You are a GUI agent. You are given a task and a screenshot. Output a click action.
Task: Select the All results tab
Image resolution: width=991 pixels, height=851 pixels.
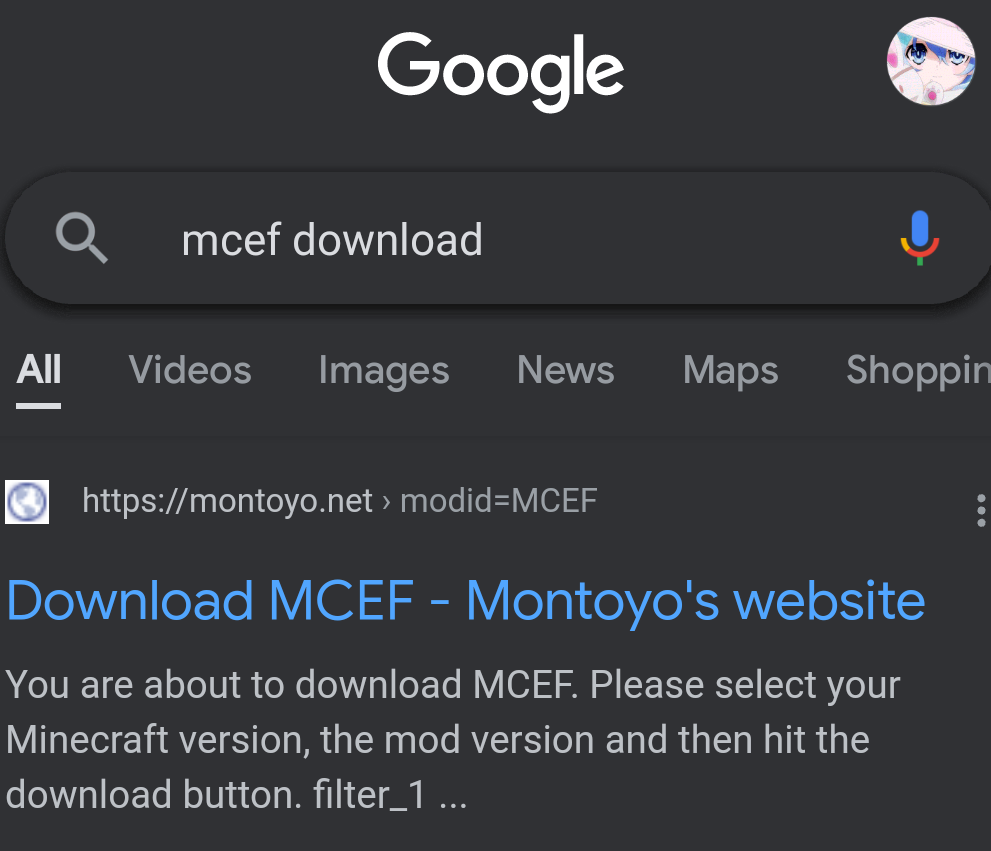[x=37, y=370]
